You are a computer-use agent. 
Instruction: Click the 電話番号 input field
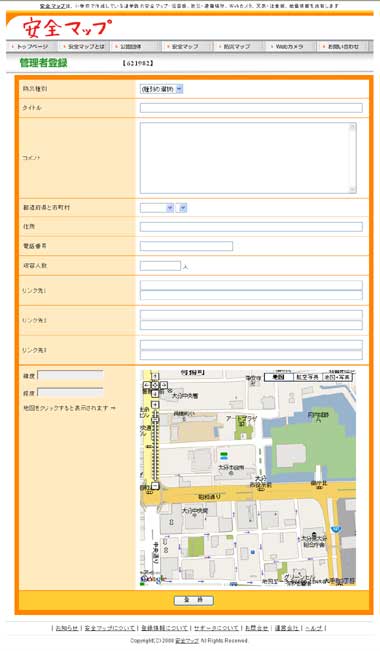point(186,246)
